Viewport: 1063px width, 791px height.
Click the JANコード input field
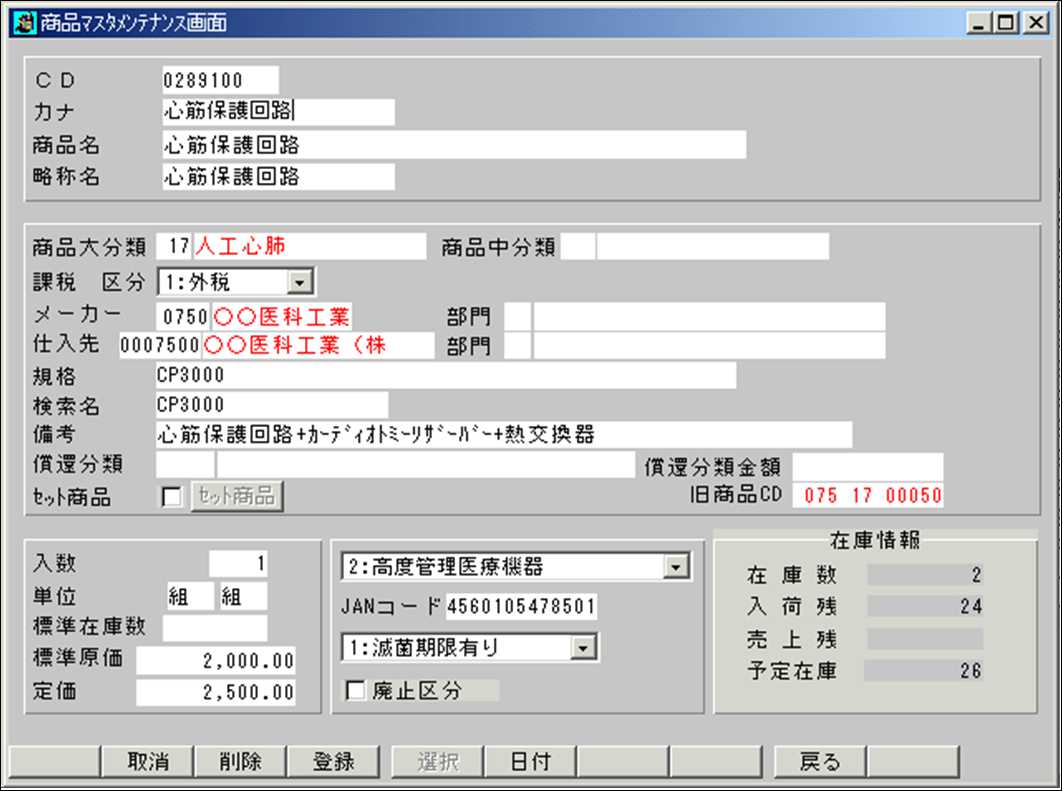521,607
